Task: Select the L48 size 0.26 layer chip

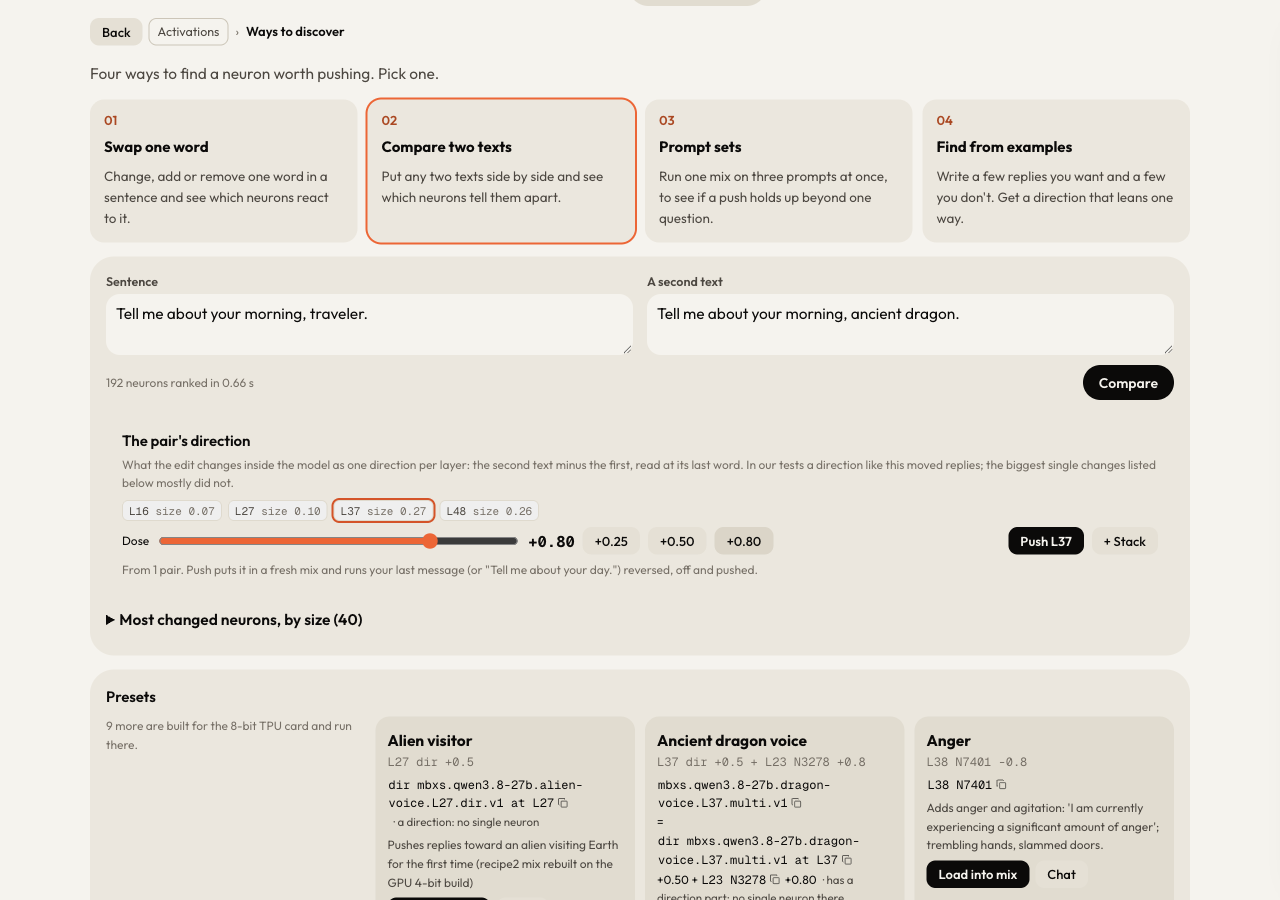Action: 489,511
